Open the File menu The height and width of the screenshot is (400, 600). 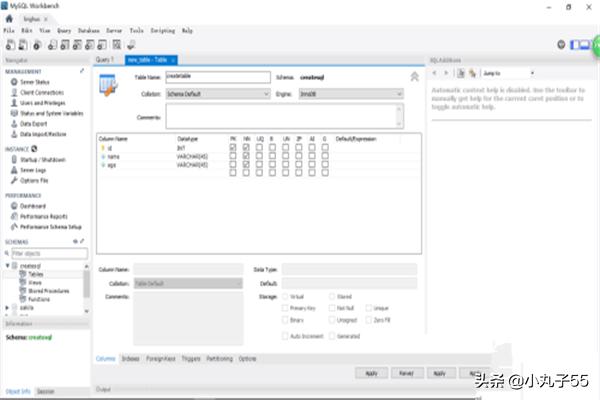click(9, 31)
